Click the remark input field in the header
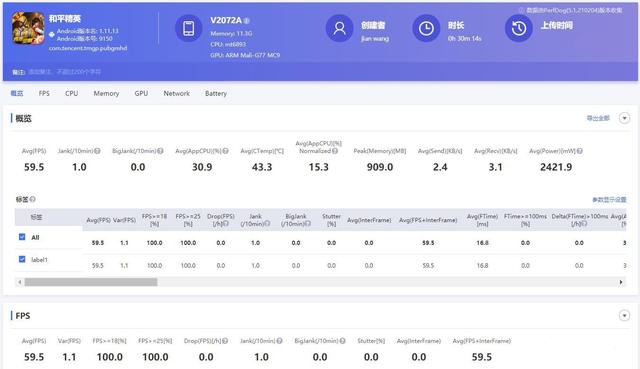Viewport: 640px width, 369px height. (x=64, y=72)
